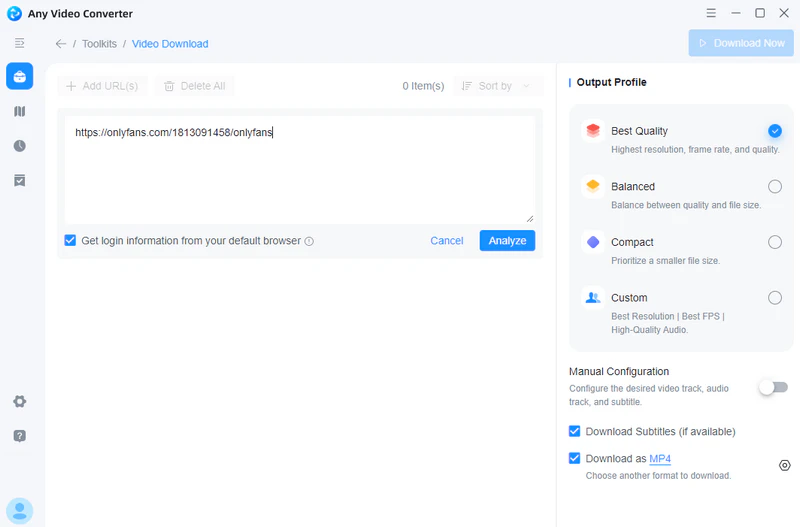
Task: Click the Analyze button
Action: coord(507,241)
